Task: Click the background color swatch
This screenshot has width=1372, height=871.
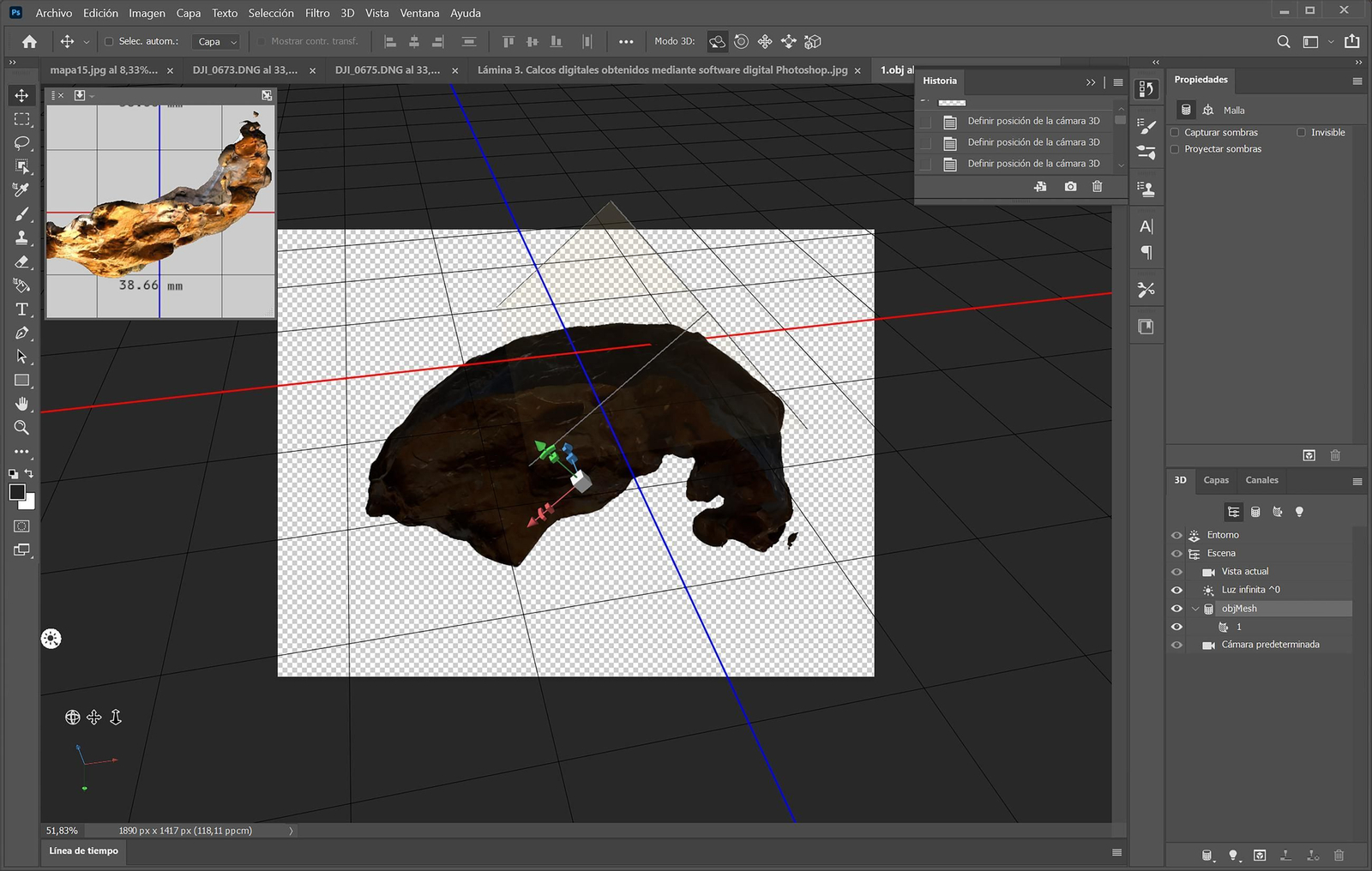Action: [x=30, y=503]
